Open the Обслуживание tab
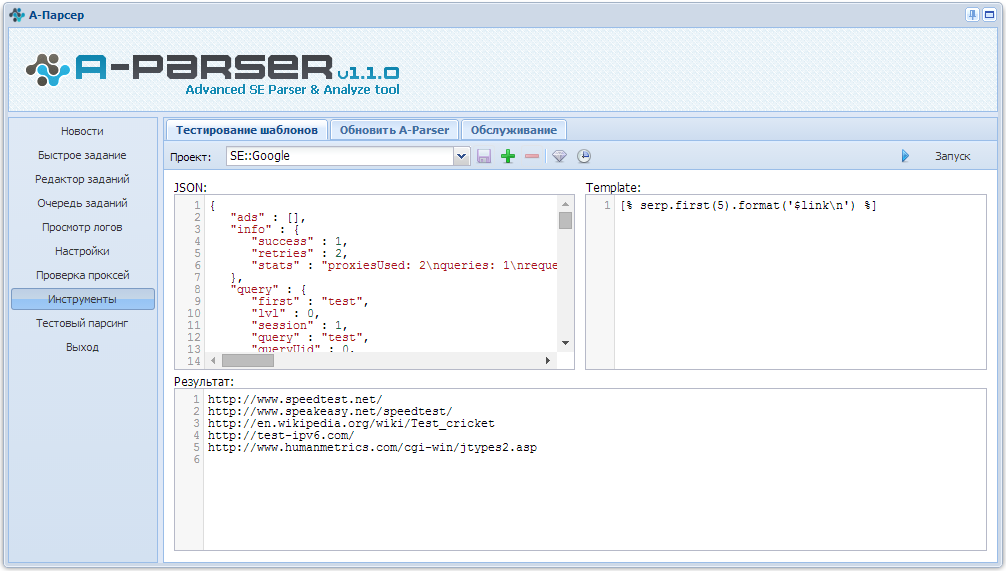 [x=514, y=130]
